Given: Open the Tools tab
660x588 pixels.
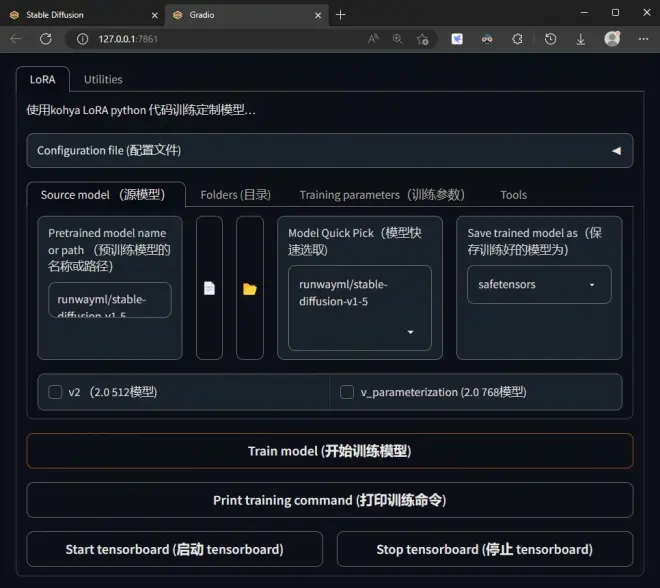Looking at the screenshot, I should coord(514,195).
